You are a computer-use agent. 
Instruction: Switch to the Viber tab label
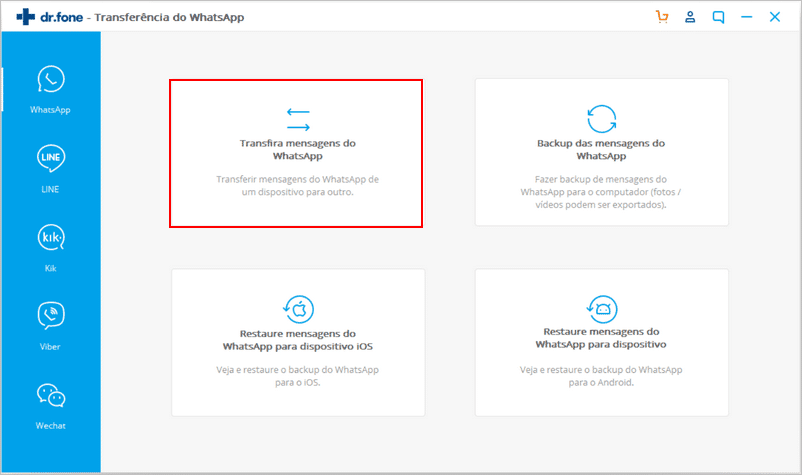[x=51, y=346]
